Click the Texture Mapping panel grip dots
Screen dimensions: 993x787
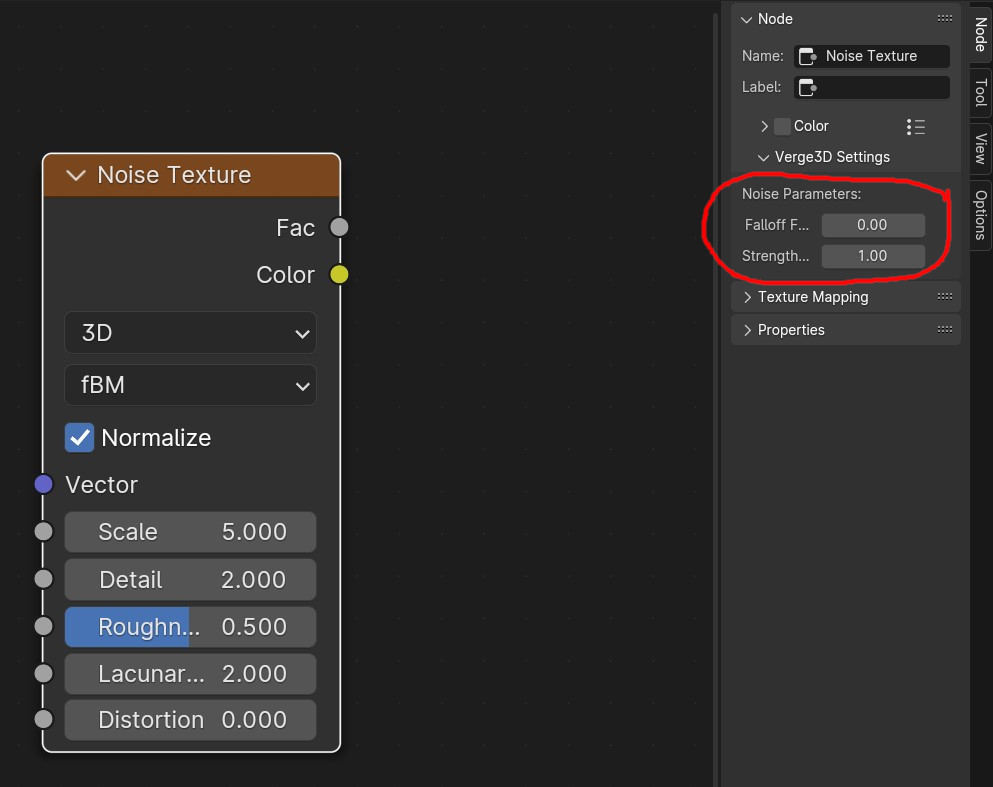point(945,296)
